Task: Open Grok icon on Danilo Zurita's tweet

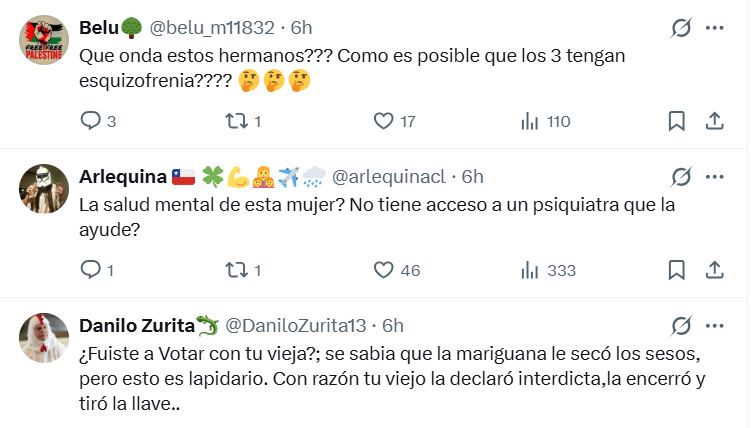Action: point(681,325)
